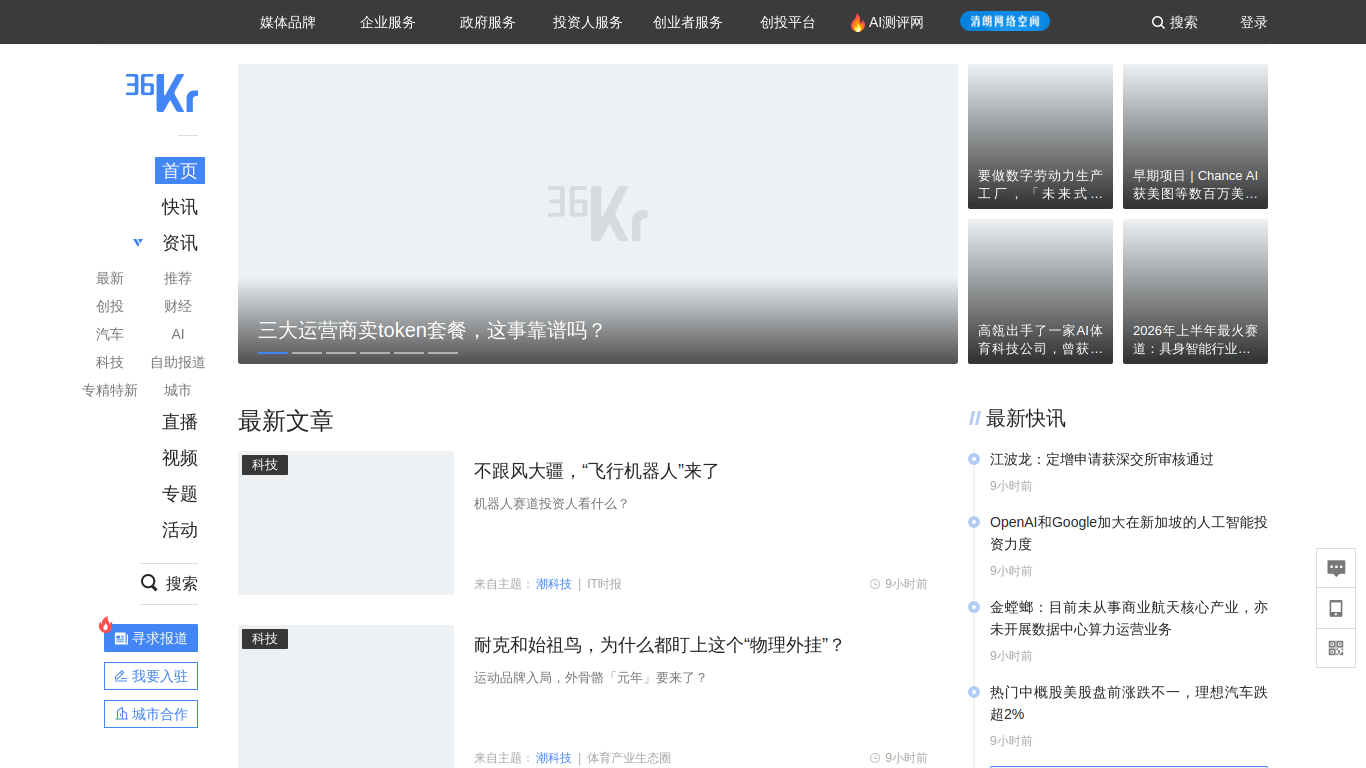Screen dimensions: 1366x768
Task: Open the feedback chat bubble icon
Action: 1336,568
